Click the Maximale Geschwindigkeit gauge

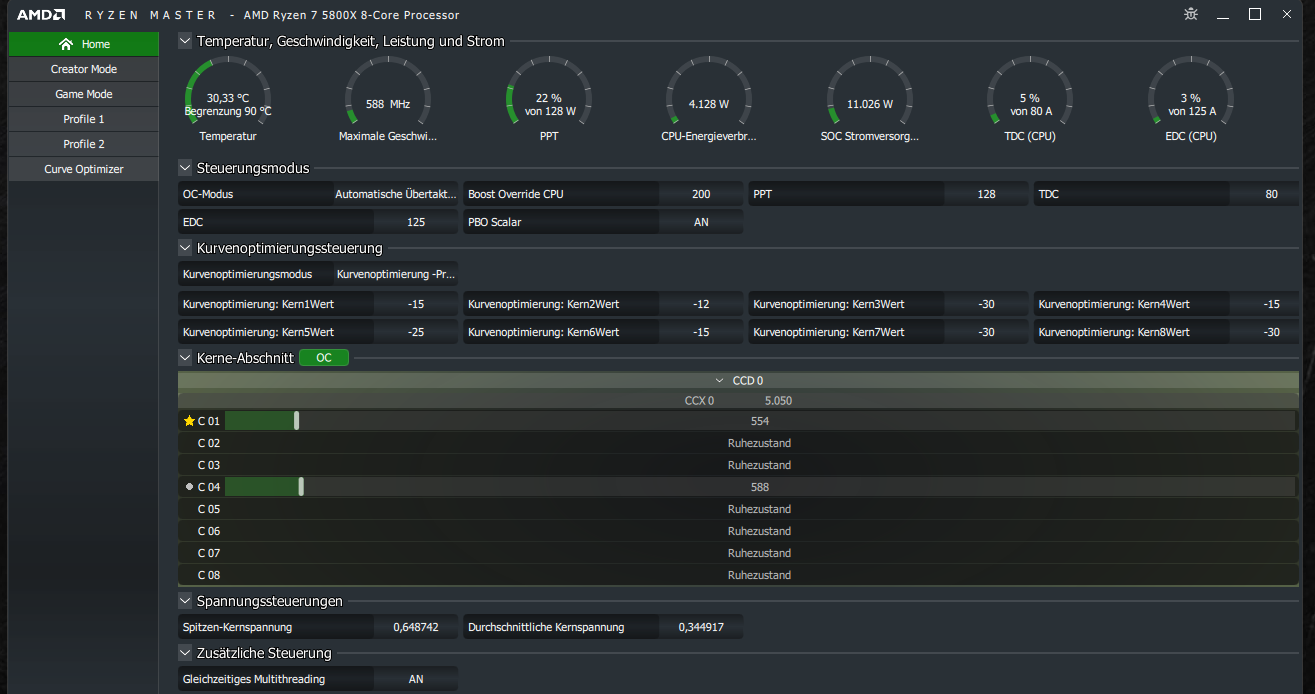[x=388, y=99]
